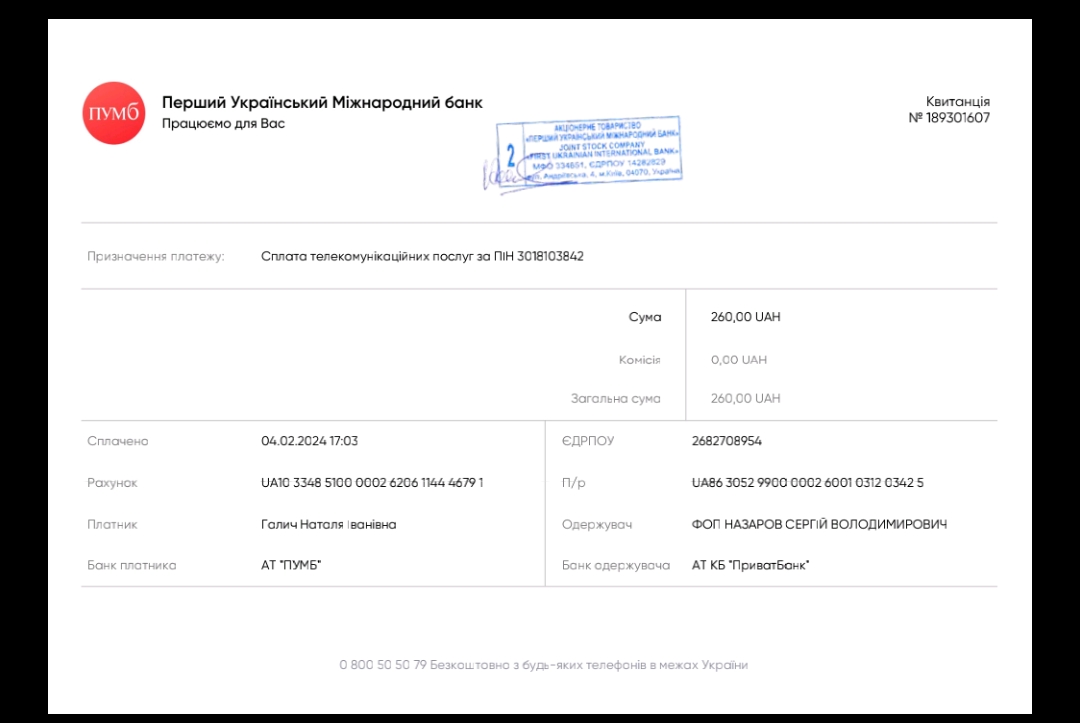Click the 'Призначення платежу:' label
Screen dimensions: 1080x723
point(156,256)
